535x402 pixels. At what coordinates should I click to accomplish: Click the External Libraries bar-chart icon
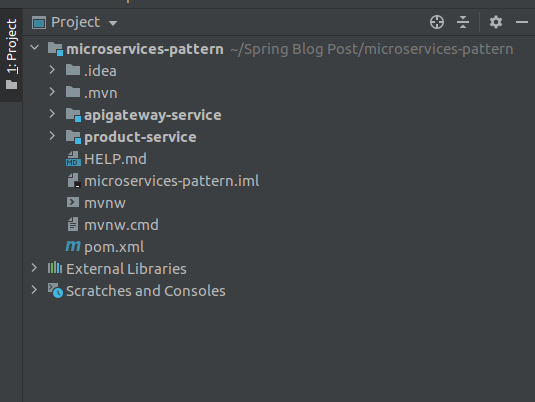pyautogui.click(x=55, y=268)
